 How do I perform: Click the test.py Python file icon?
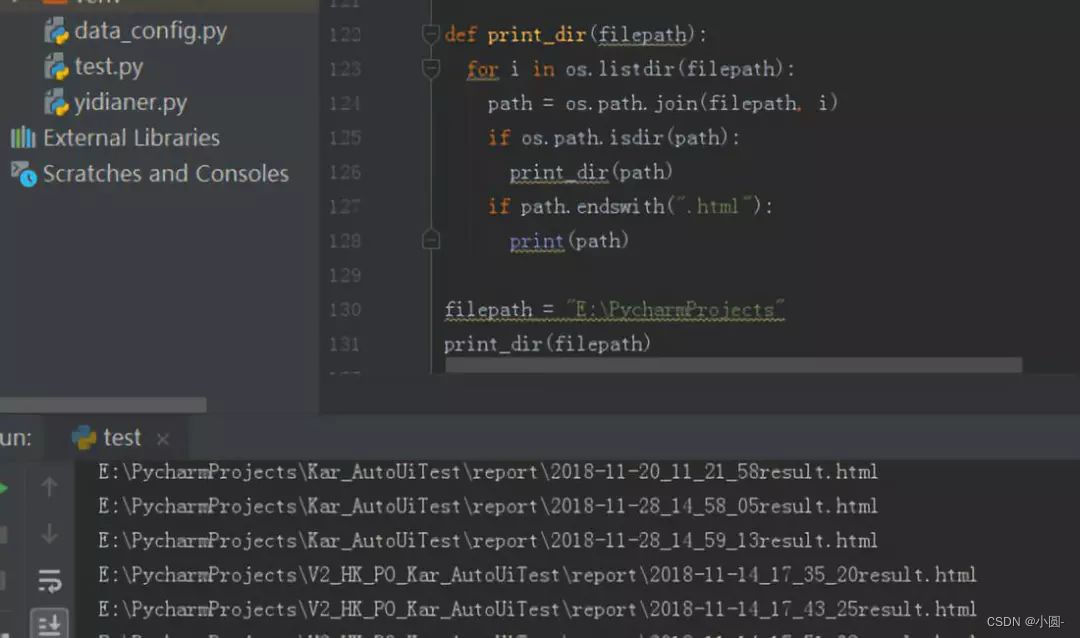pos(56,67)
